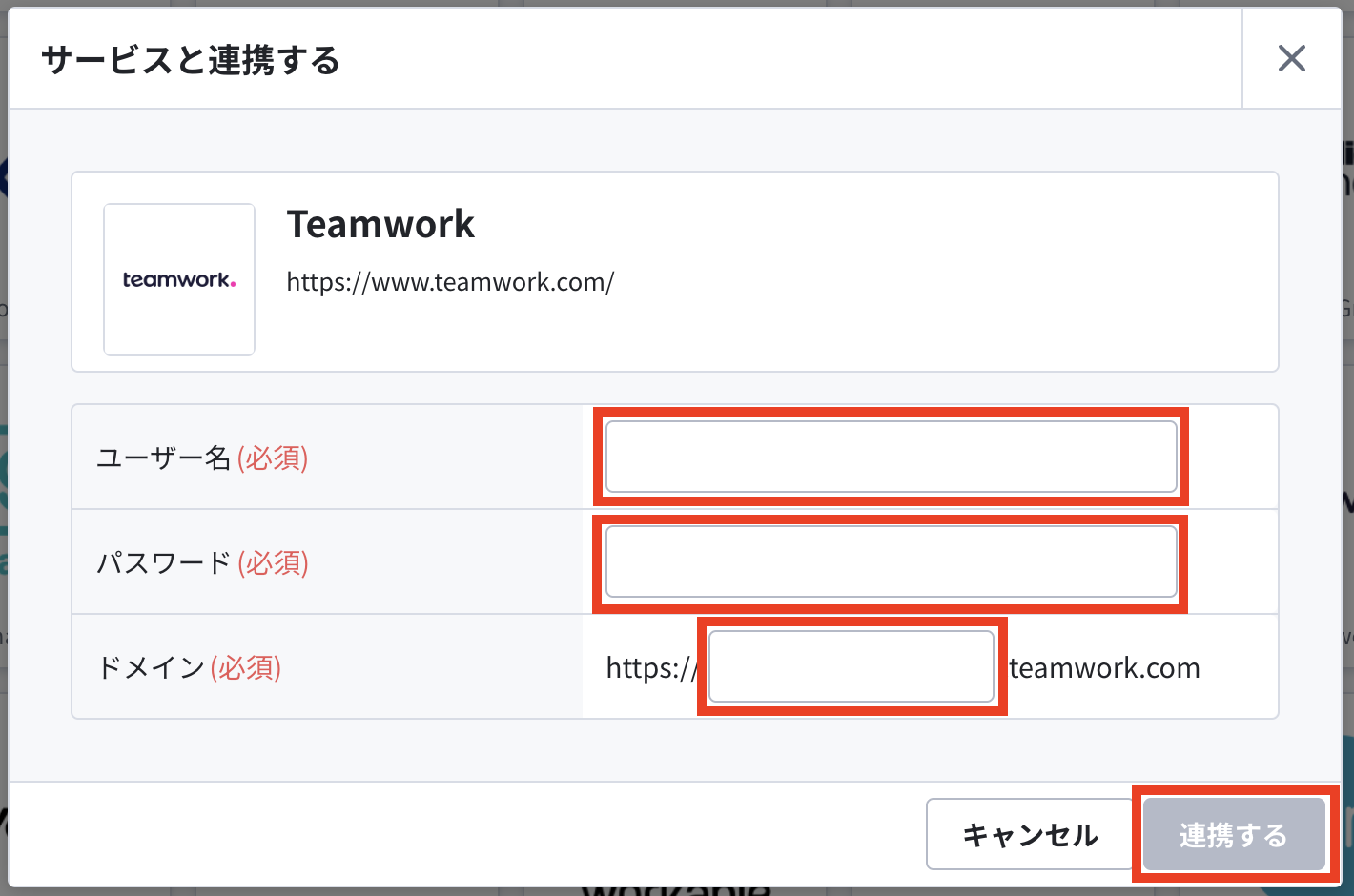Focus the パスワード input field

[892, 561]
